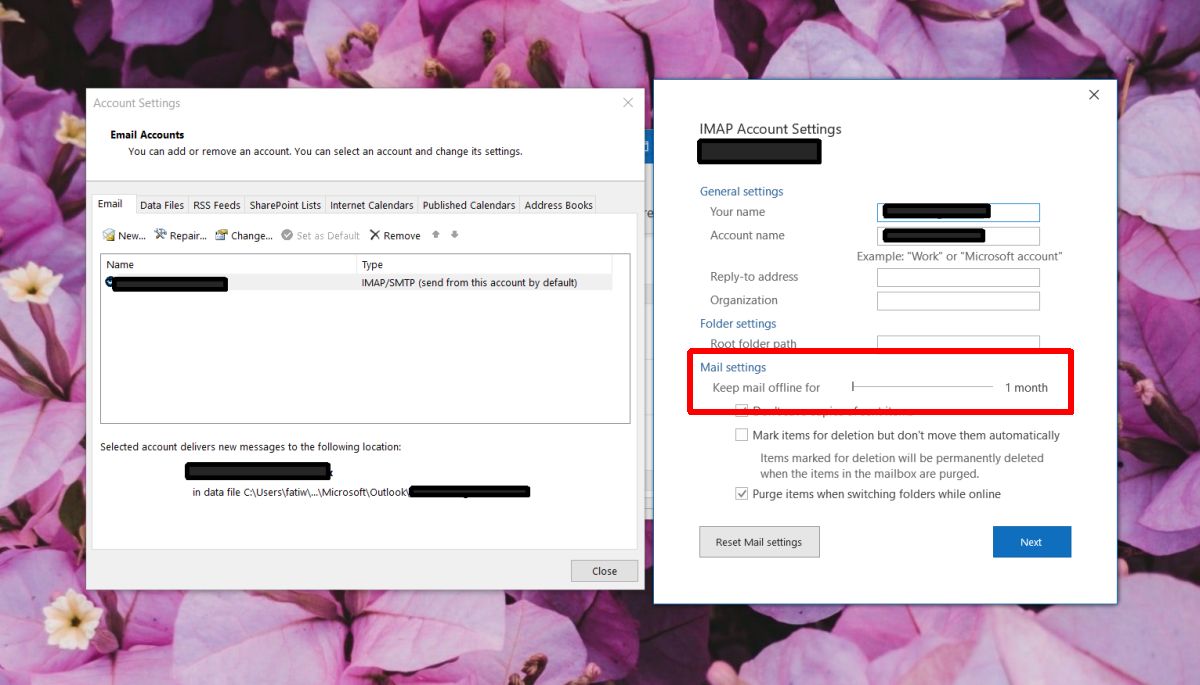Viewport: 1200px width, 685px height.
Task: Click Close button in Account Settings
Action: click(x=604, y=571)
